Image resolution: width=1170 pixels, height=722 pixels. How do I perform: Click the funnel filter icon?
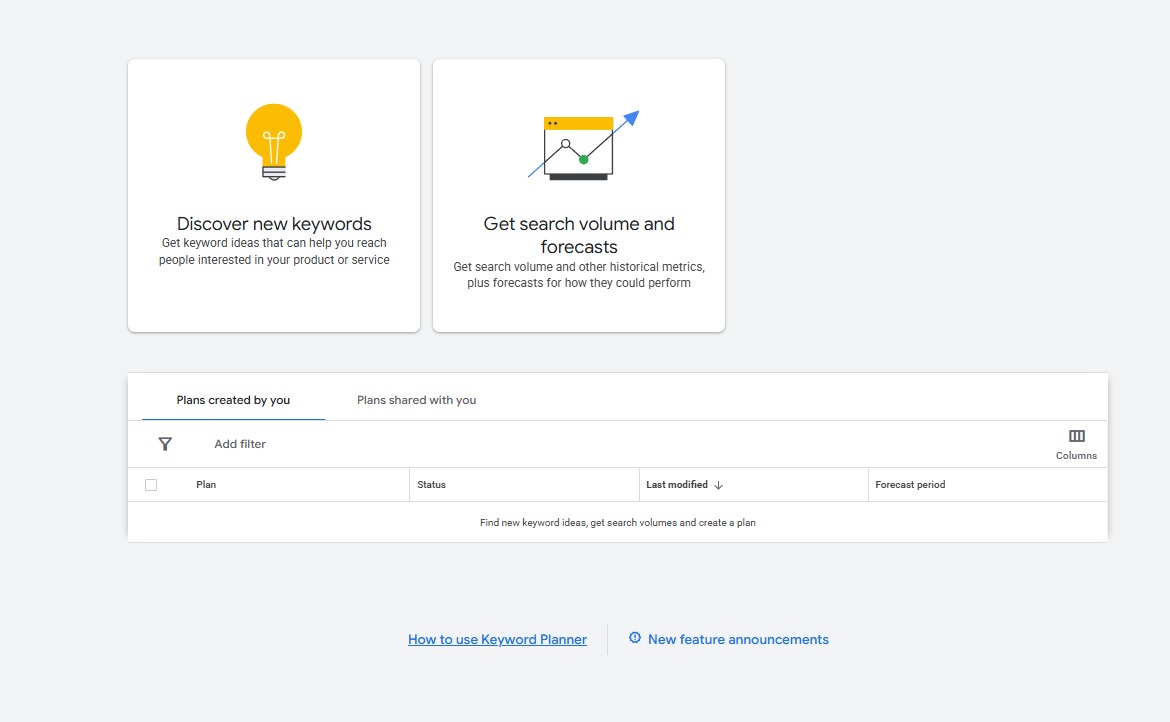(x=166, y=444)
